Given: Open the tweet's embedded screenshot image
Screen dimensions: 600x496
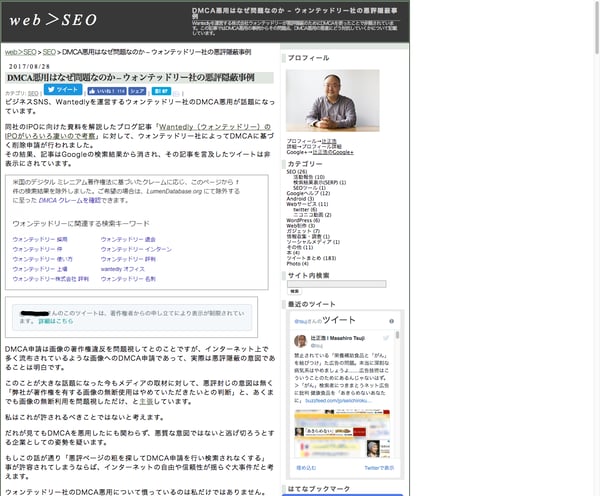Looking at the screenshot, I should 342,433.
